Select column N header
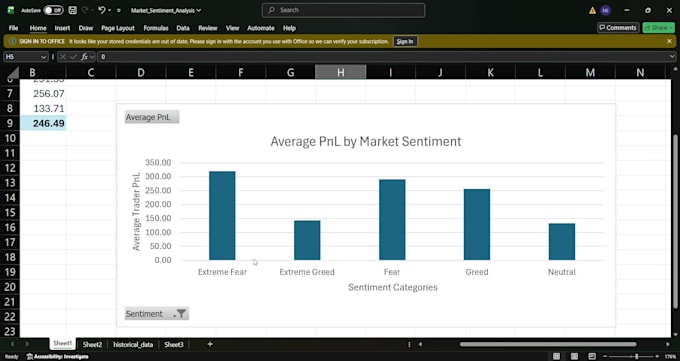 pos(640,72)
